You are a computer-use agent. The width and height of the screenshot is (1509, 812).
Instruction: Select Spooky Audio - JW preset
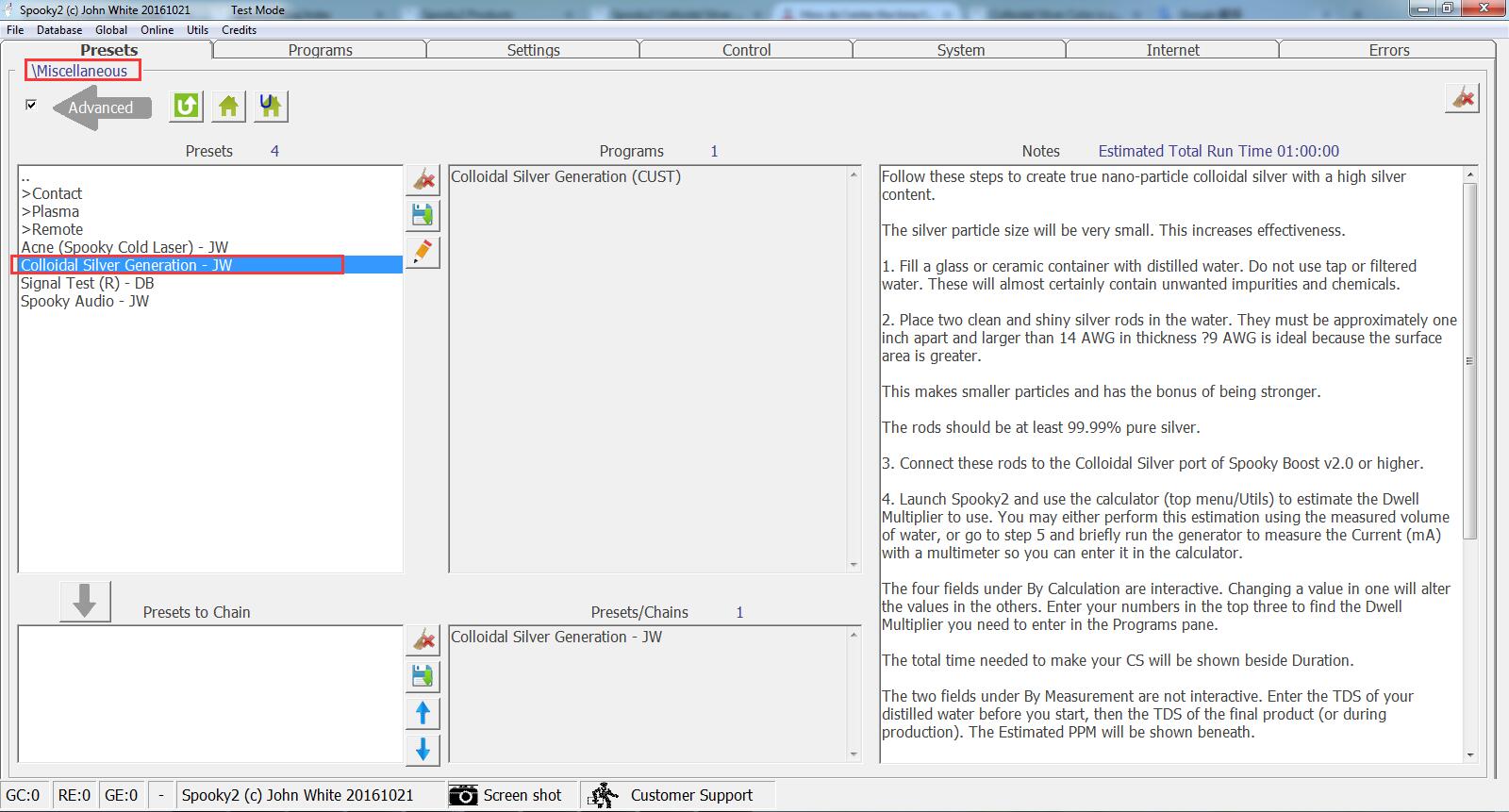[x=85, y=301]
